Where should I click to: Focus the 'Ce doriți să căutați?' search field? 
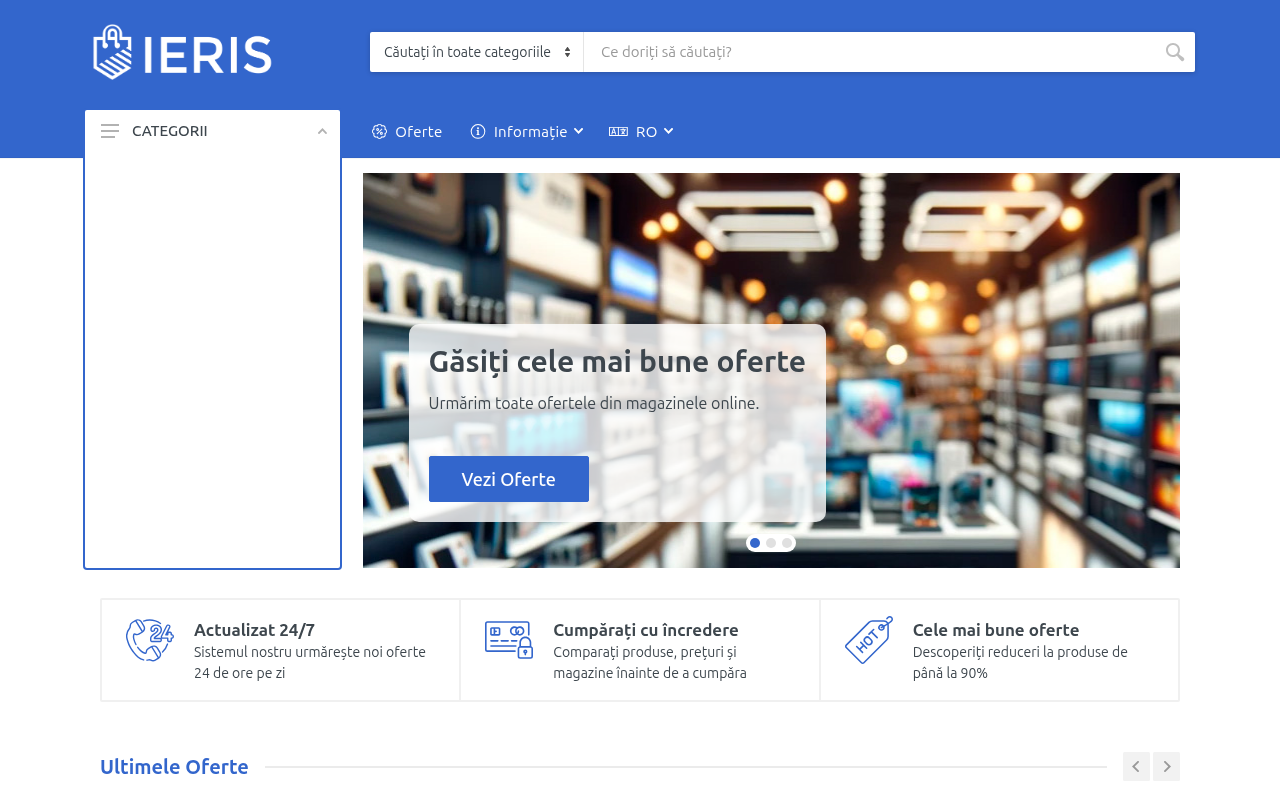click(870, 52)
